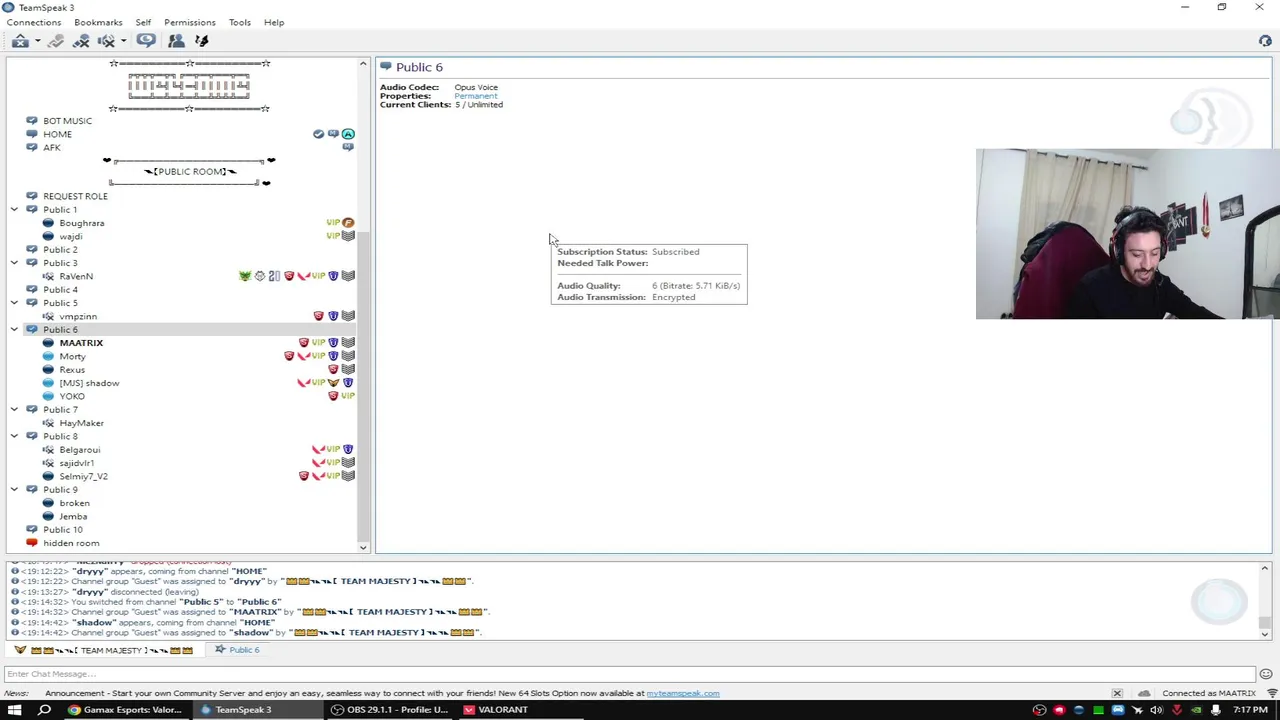The image size is (1280, 720).
Task: Open the Connections menu
Action: pyautogui.click(x=33, y=22)
